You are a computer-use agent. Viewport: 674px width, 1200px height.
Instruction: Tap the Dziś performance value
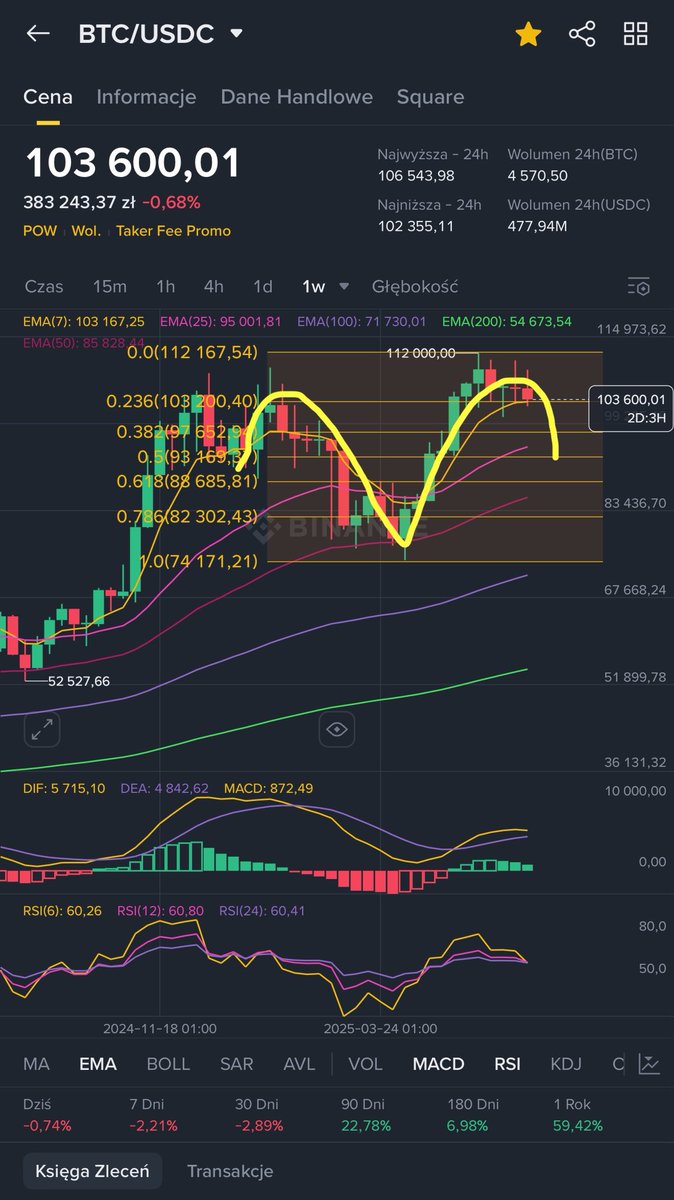[47, 1125]
